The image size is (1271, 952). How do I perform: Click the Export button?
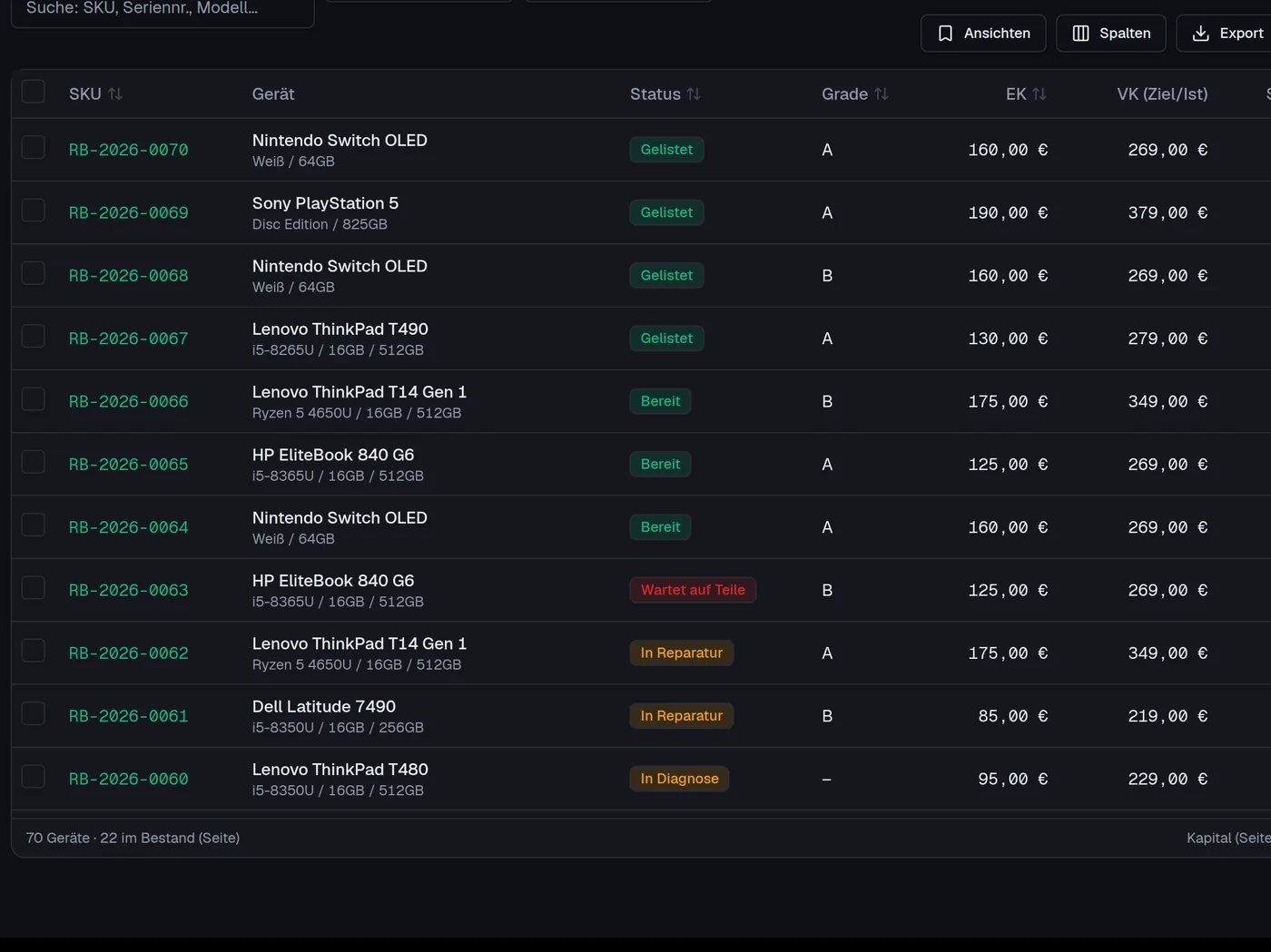click(1226, 34)
